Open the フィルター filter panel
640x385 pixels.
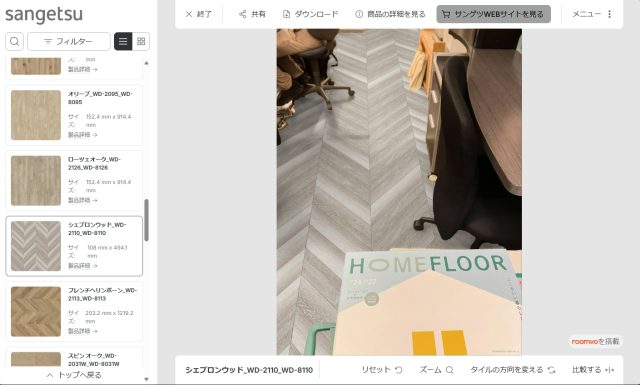pos(69,41)
